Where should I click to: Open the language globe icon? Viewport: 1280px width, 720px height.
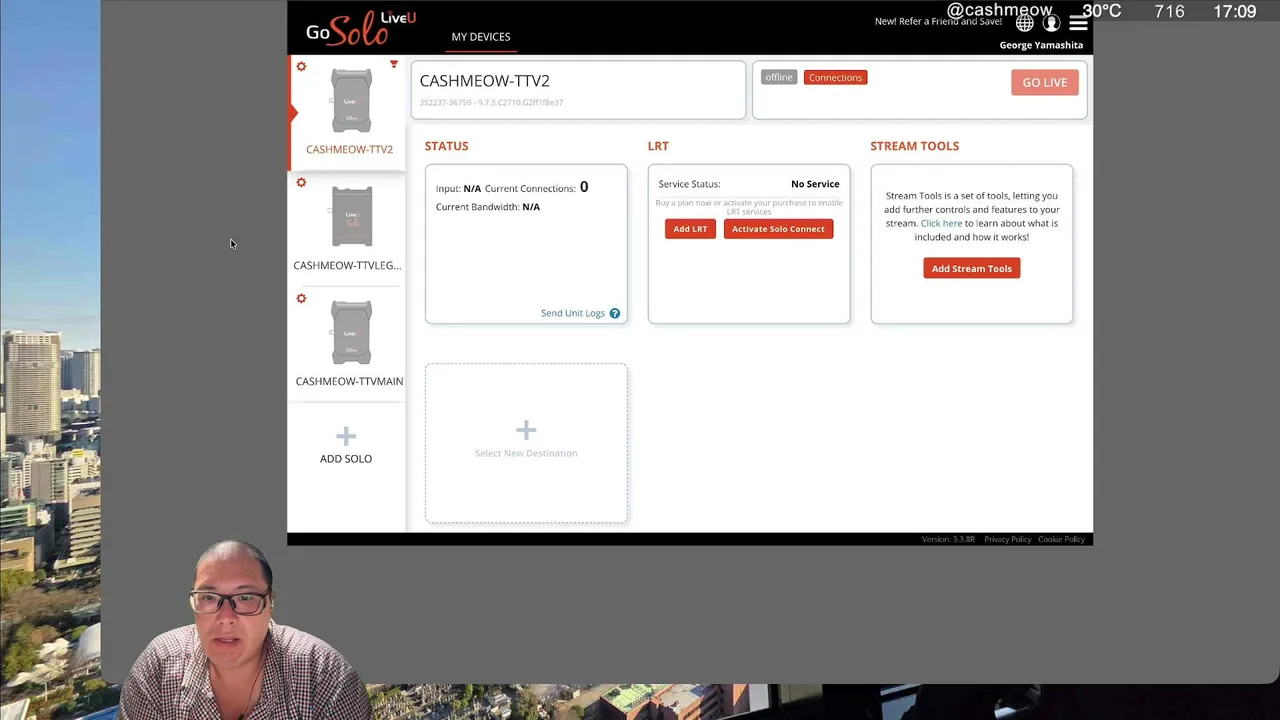point(1025,23)
